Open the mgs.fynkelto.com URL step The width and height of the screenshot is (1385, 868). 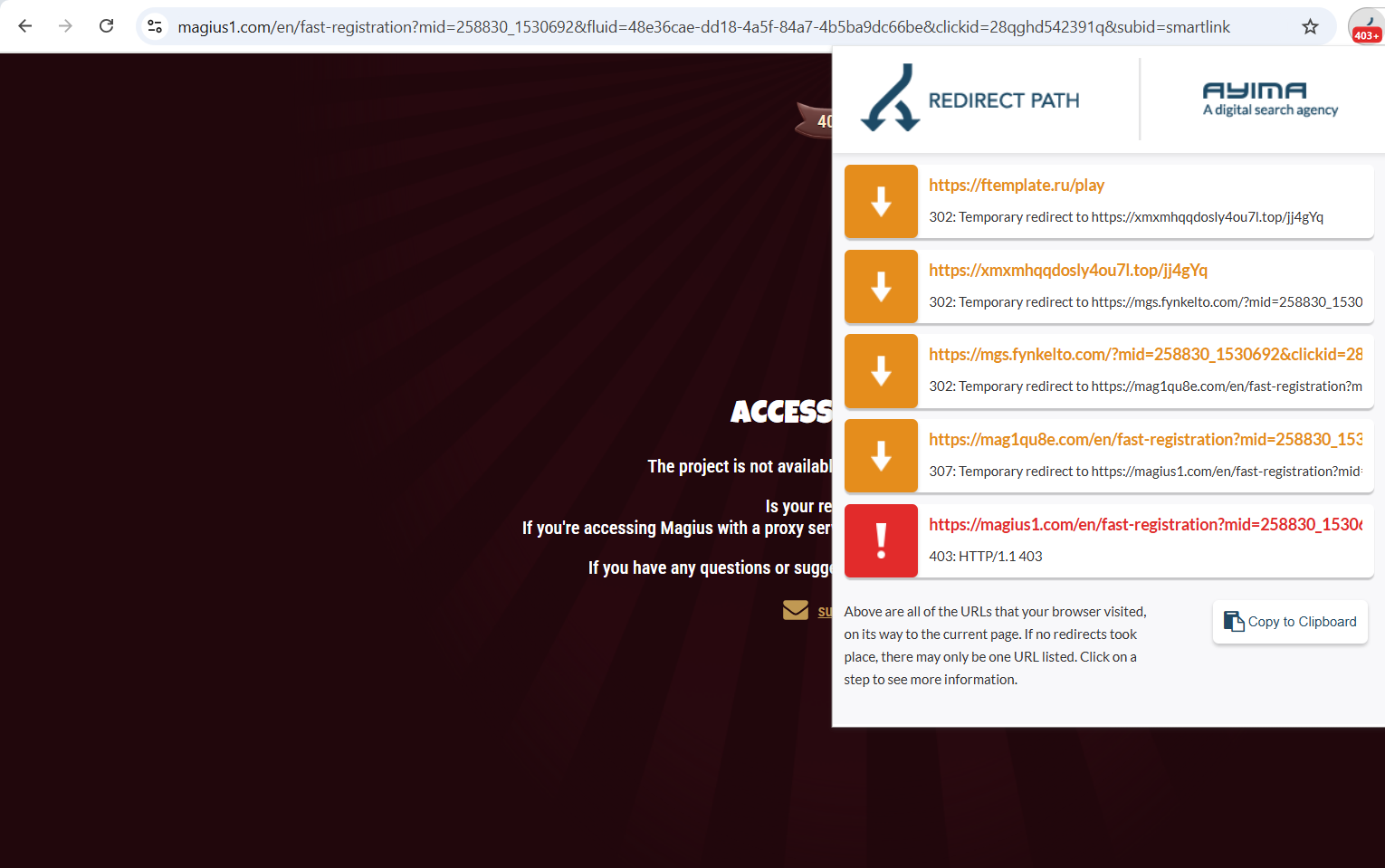[1145, 354]
